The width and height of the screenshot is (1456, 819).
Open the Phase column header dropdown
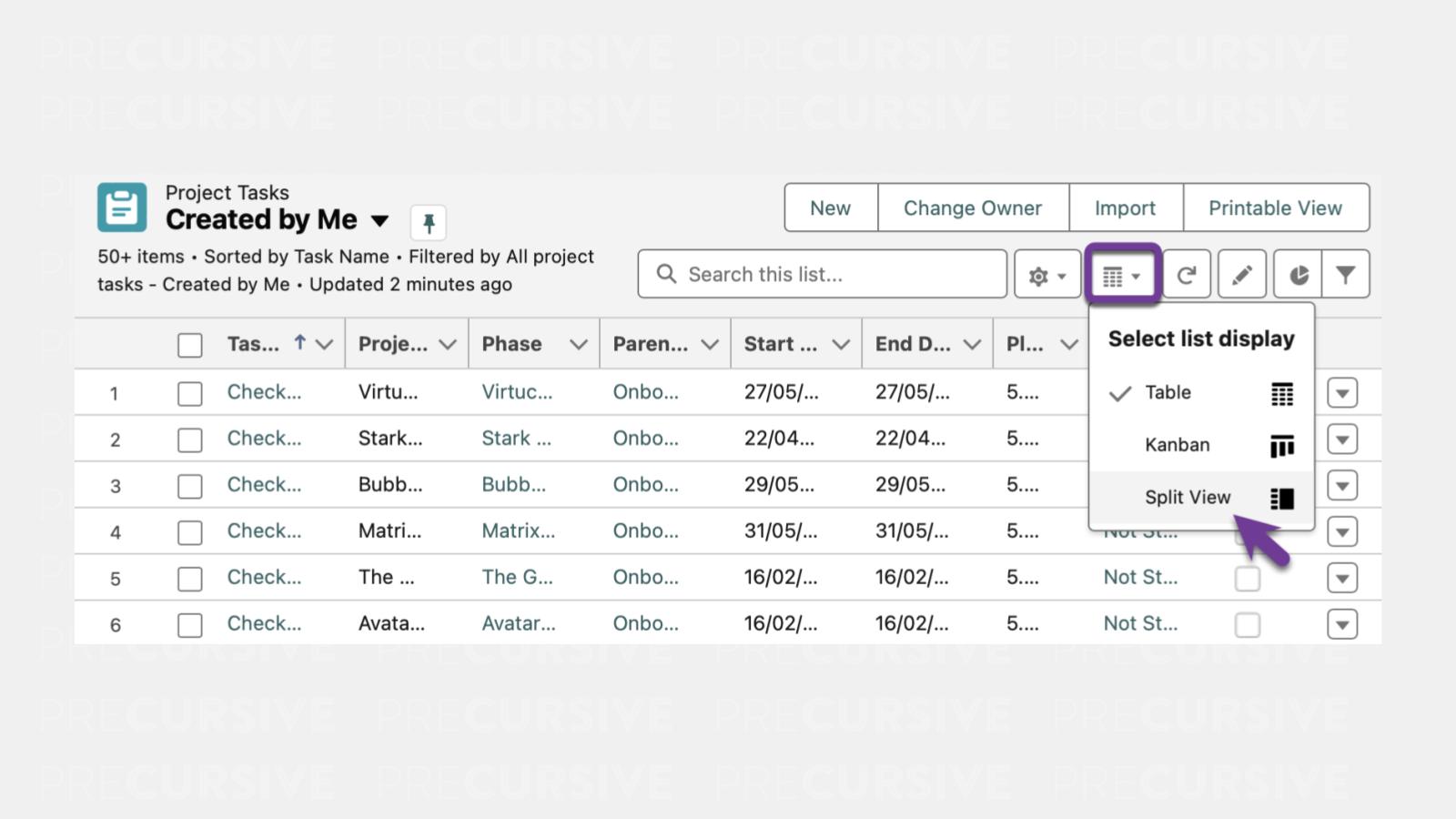click(x=578, y=344)
